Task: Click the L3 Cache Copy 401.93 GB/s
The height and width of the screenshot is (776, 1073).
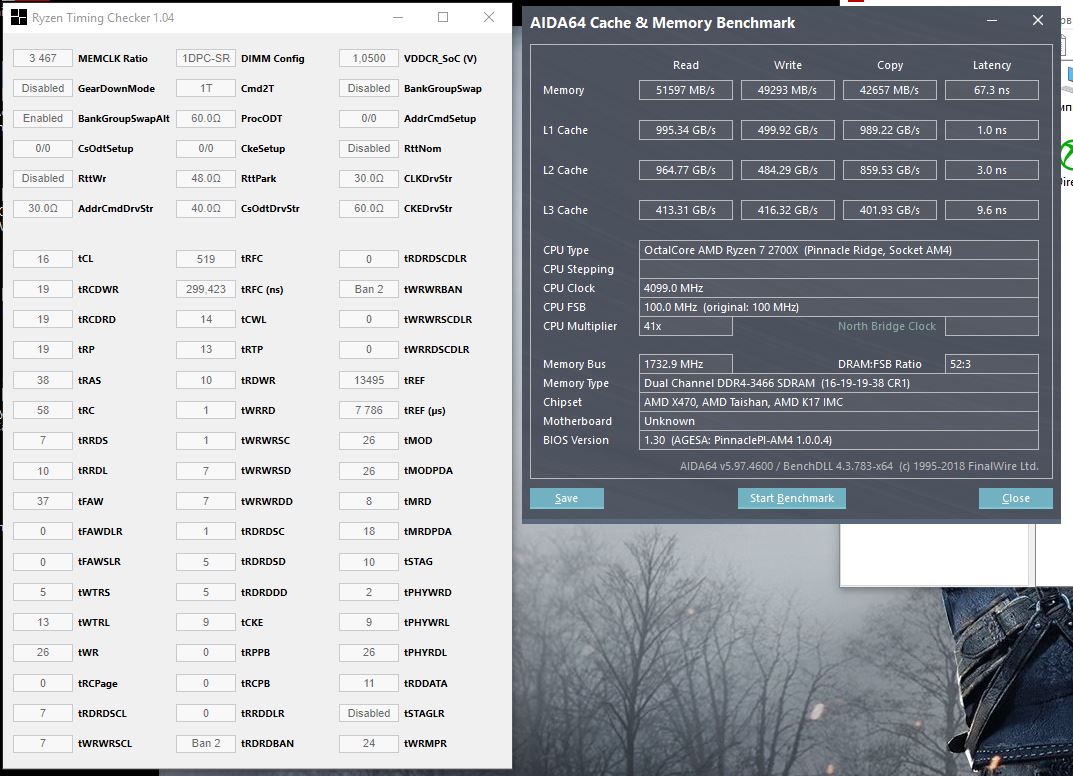Action: pyautogui.click(x=890, y=210)
